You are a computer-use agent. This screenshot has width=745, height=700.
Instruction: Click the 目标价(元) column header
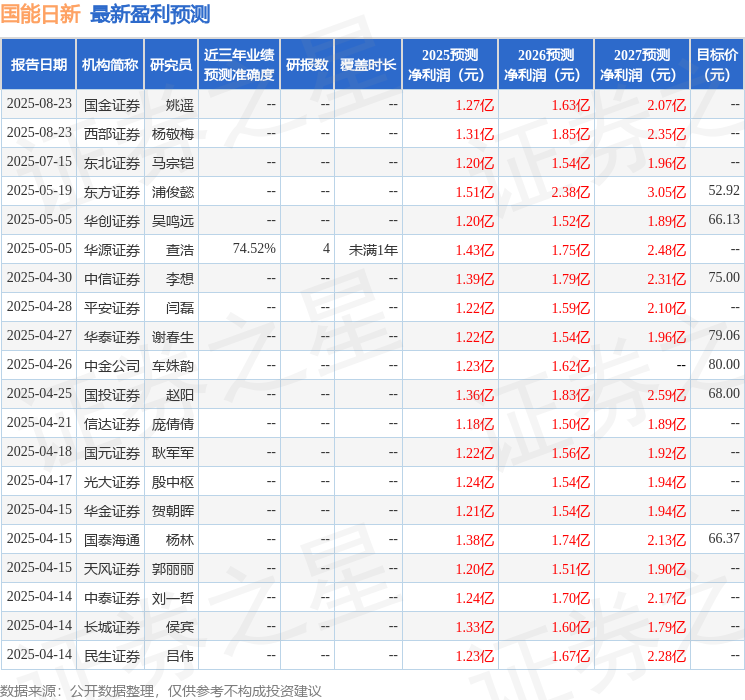pos(717,65)
